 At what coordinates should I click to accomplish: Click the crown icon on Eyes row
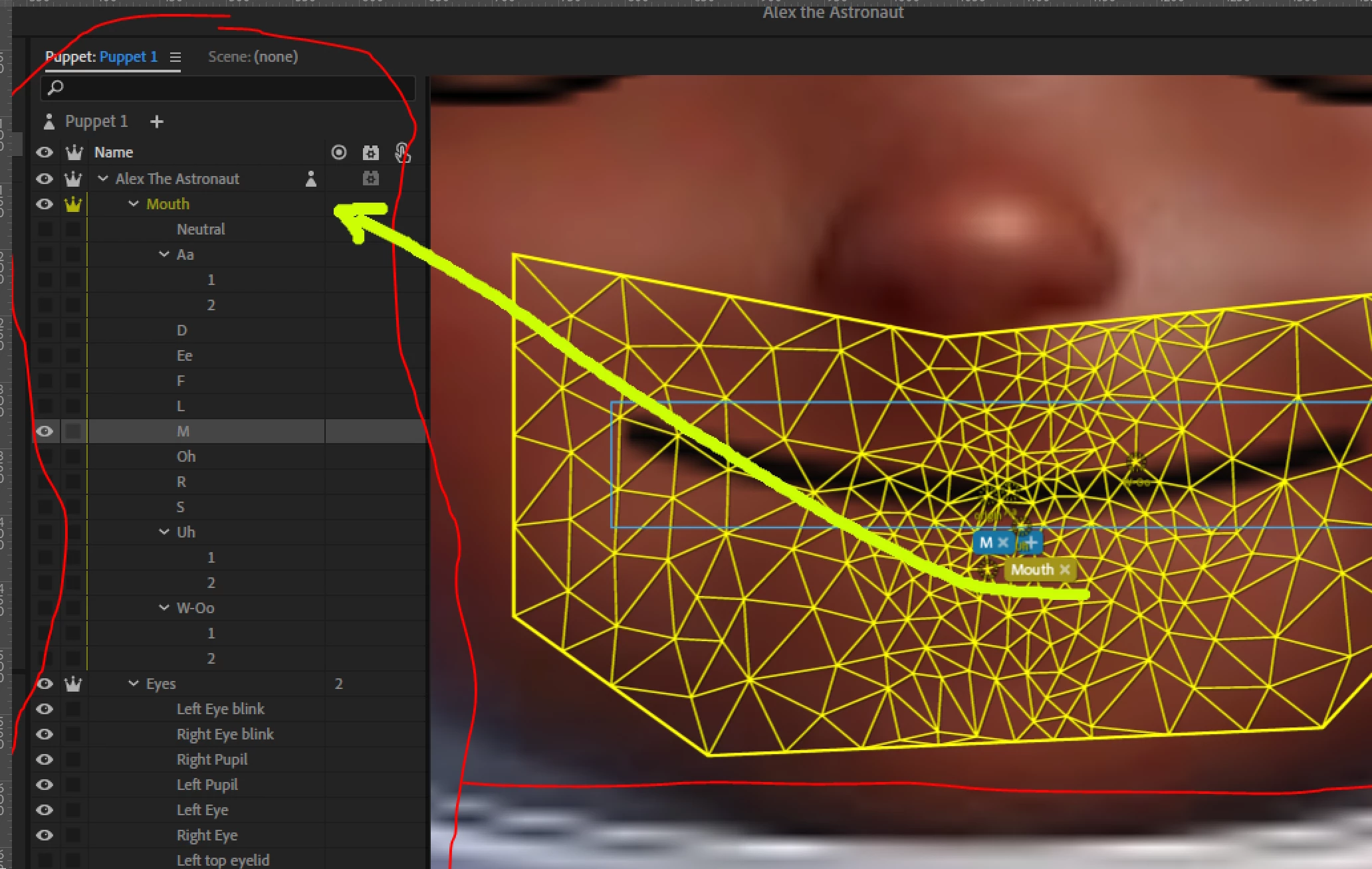point(73,684)
